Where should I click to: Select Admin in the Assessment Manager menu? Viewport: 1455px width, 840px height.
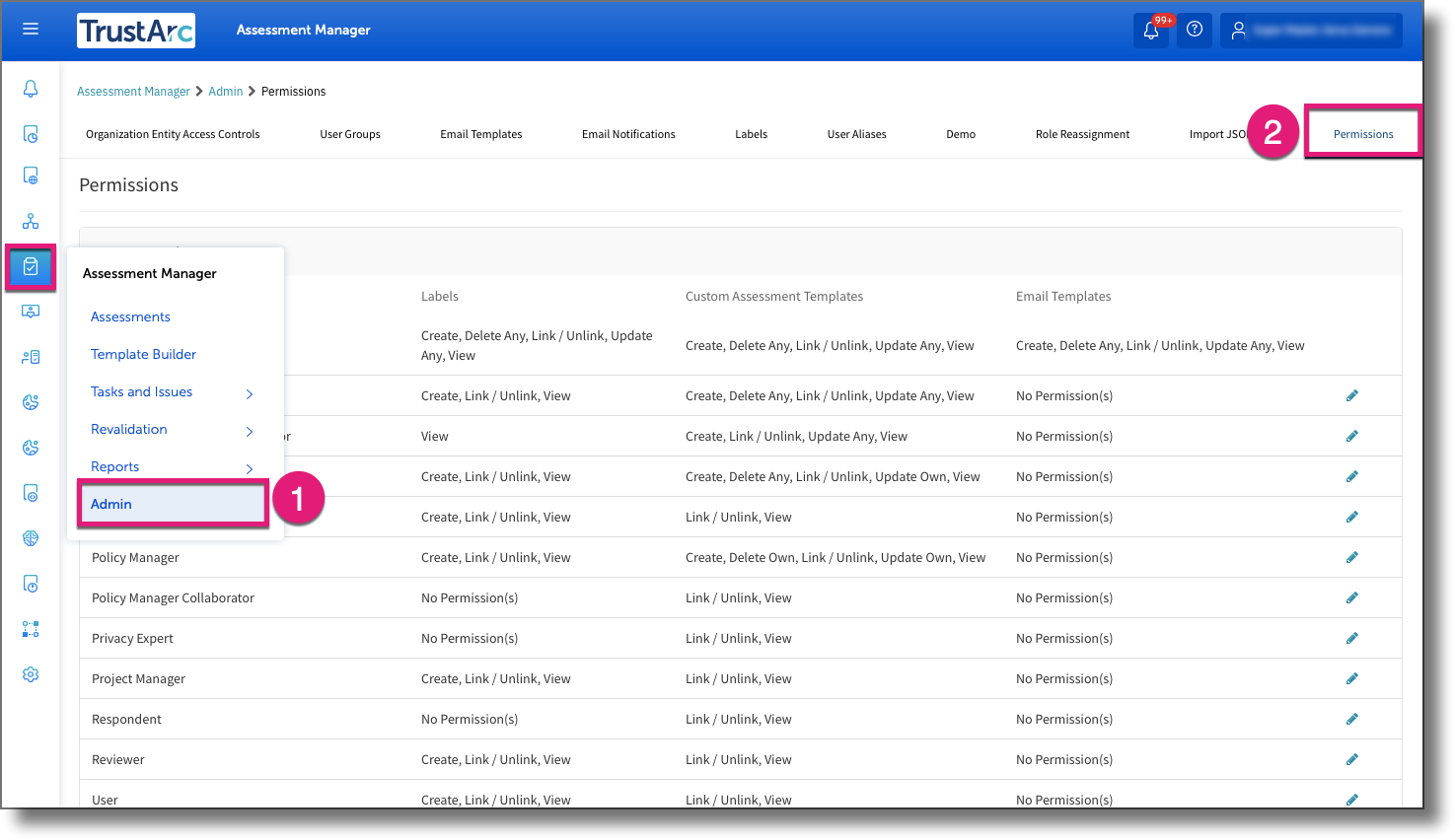tap(110, 504)
